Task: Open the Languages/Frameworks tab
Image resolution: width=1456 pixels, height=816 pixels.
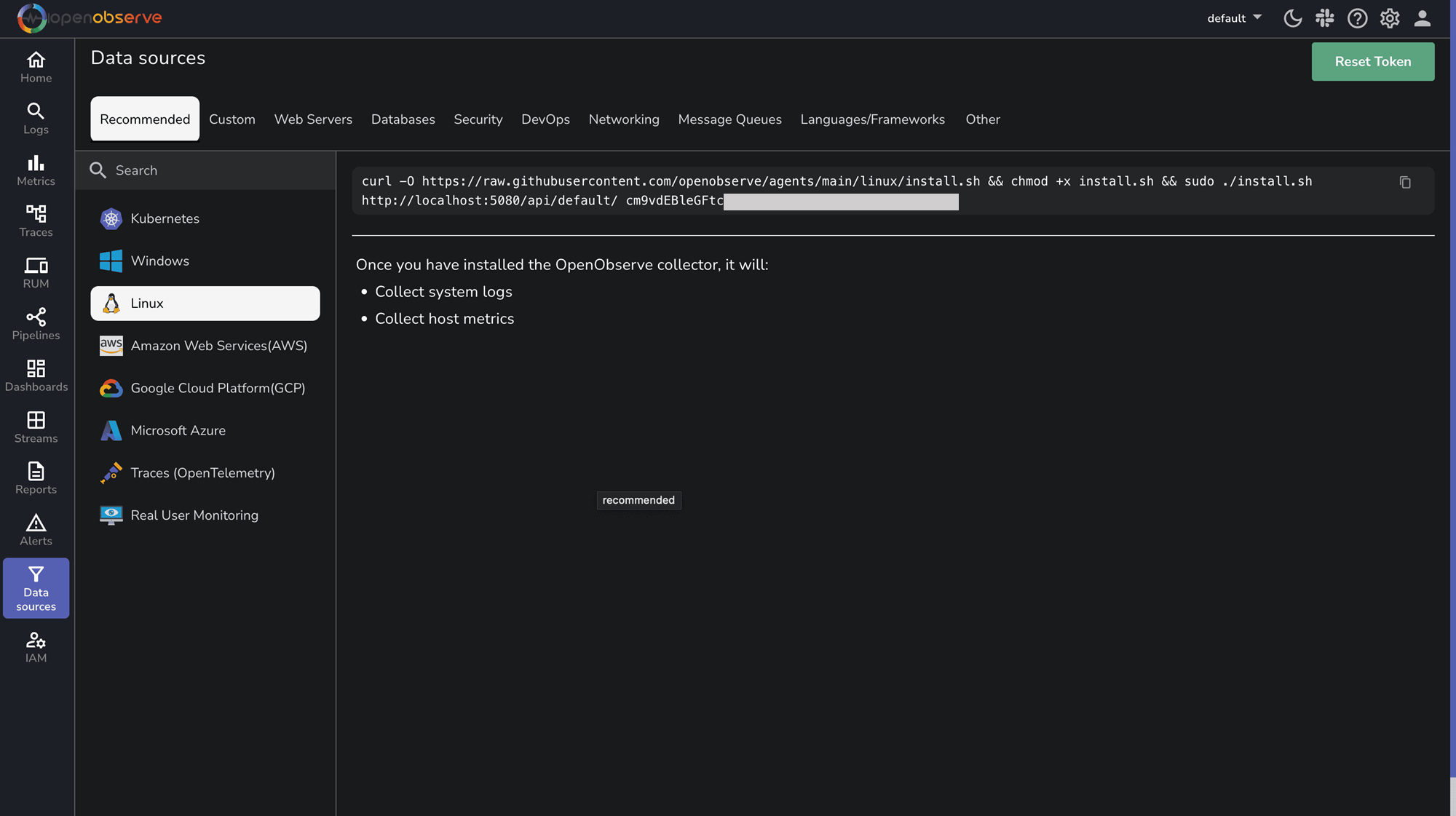Action: pyautogui.click(x=872, y=119)
